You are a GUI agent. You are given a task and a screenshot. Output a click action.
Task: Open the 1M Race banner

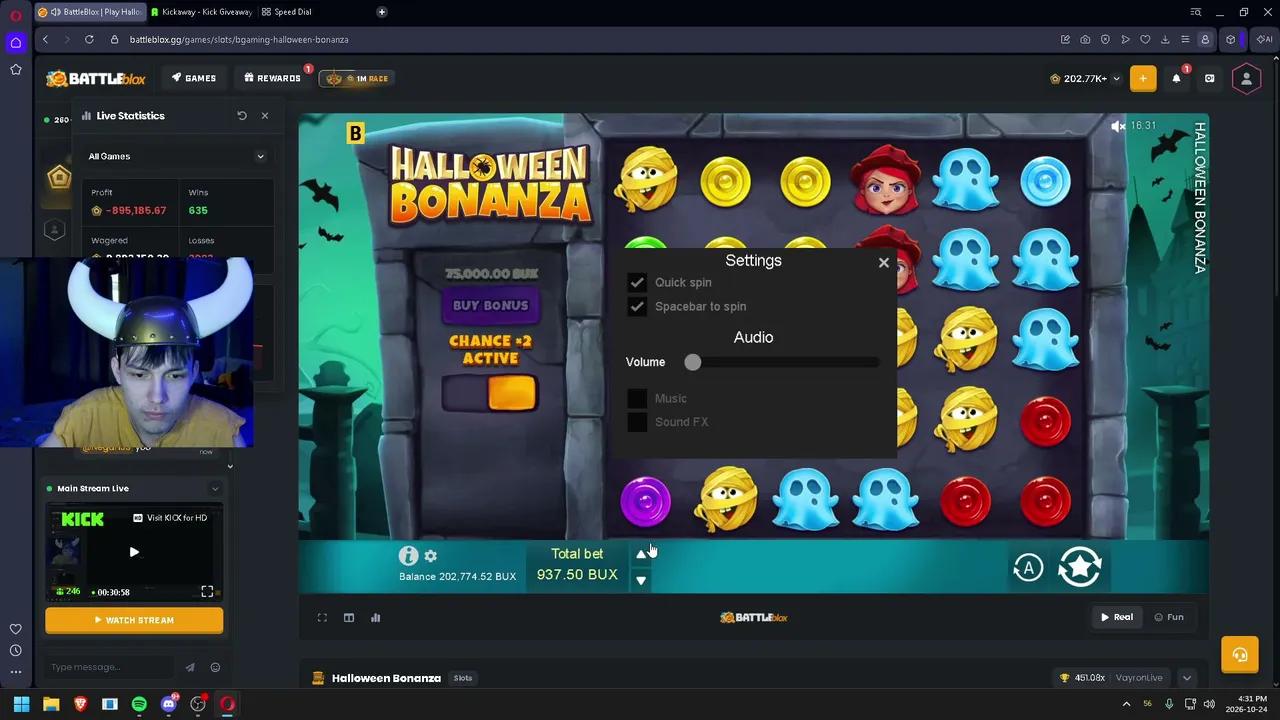357,78
